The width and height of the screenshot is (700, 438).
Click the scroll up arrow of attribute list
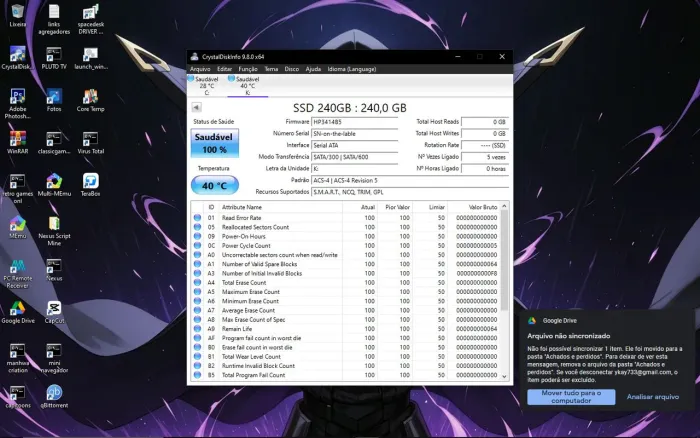(x=504, y=206)
